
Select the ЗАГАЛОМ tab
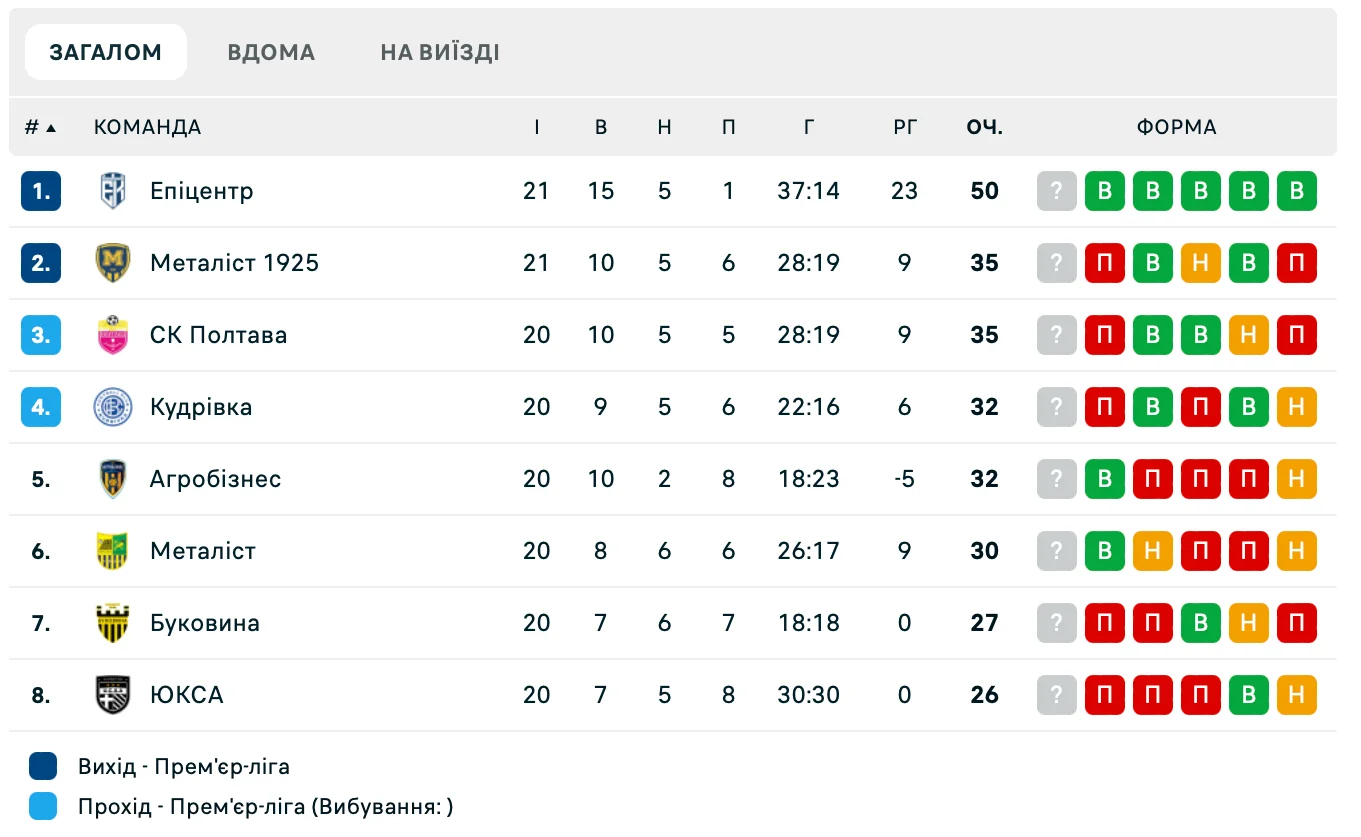tap(106, 52)
